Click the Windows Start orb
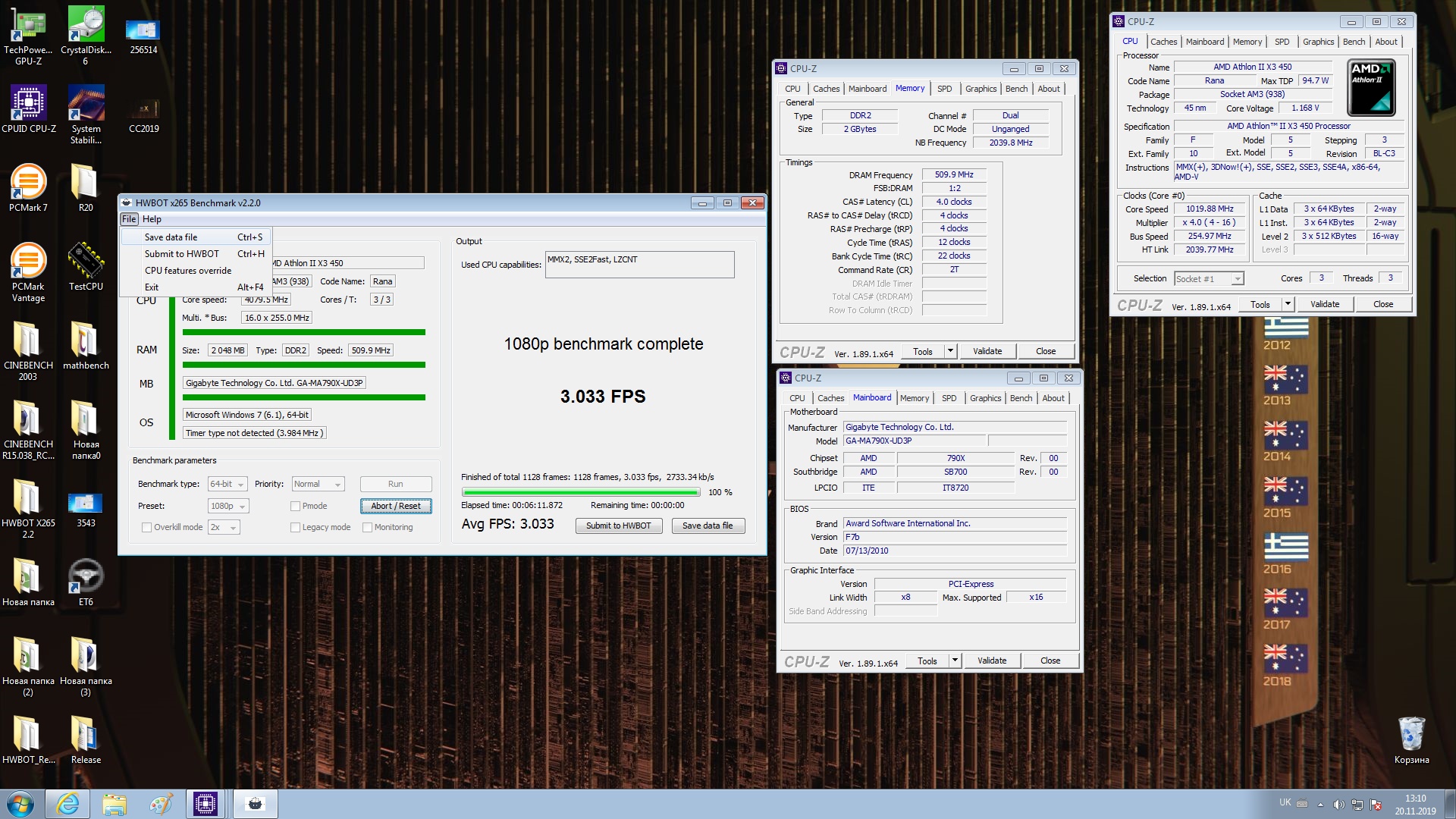 coord(20,804)
